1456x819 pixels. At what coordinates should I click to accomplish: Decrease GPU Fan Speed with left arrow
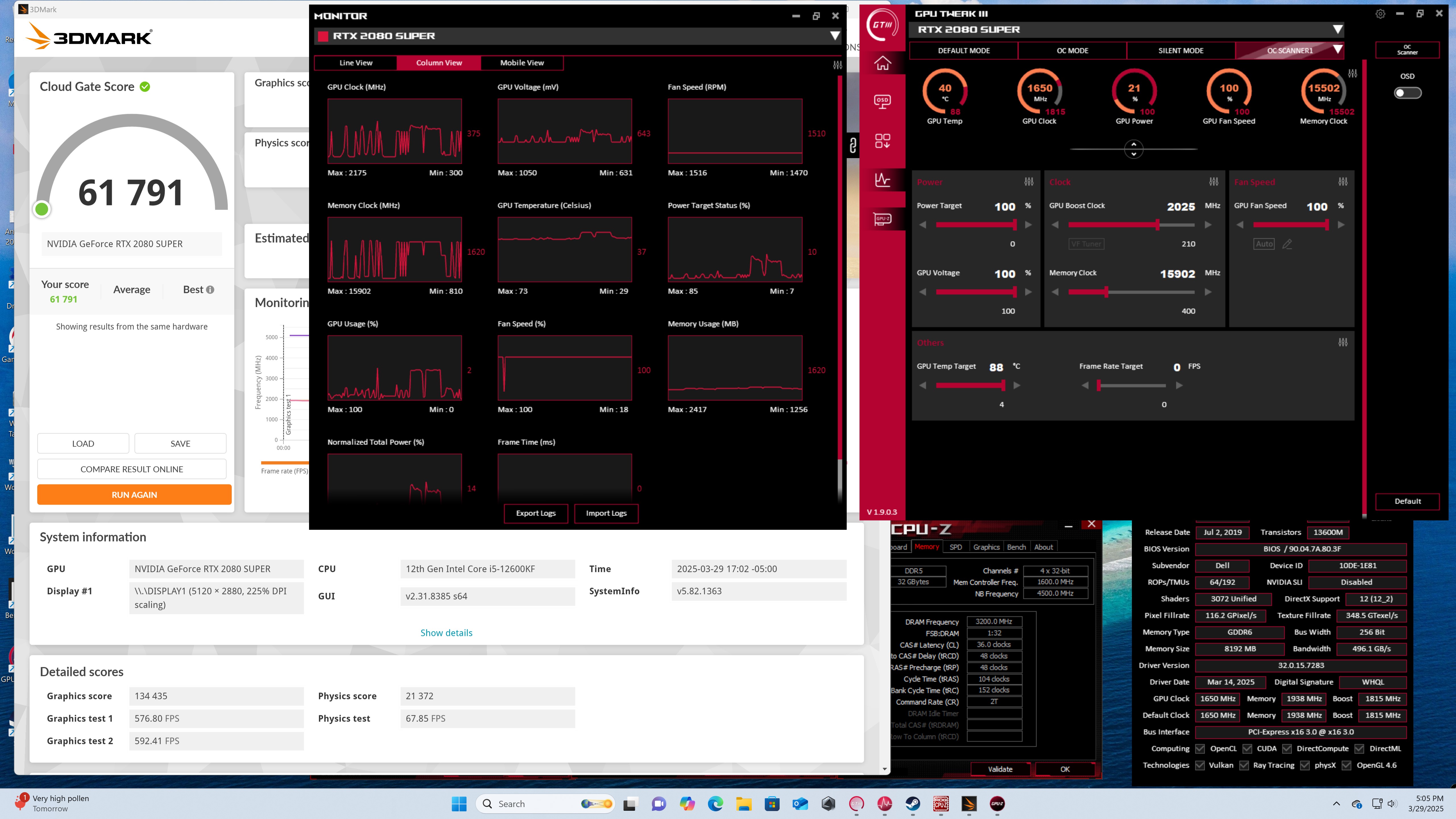[1240, 225]
